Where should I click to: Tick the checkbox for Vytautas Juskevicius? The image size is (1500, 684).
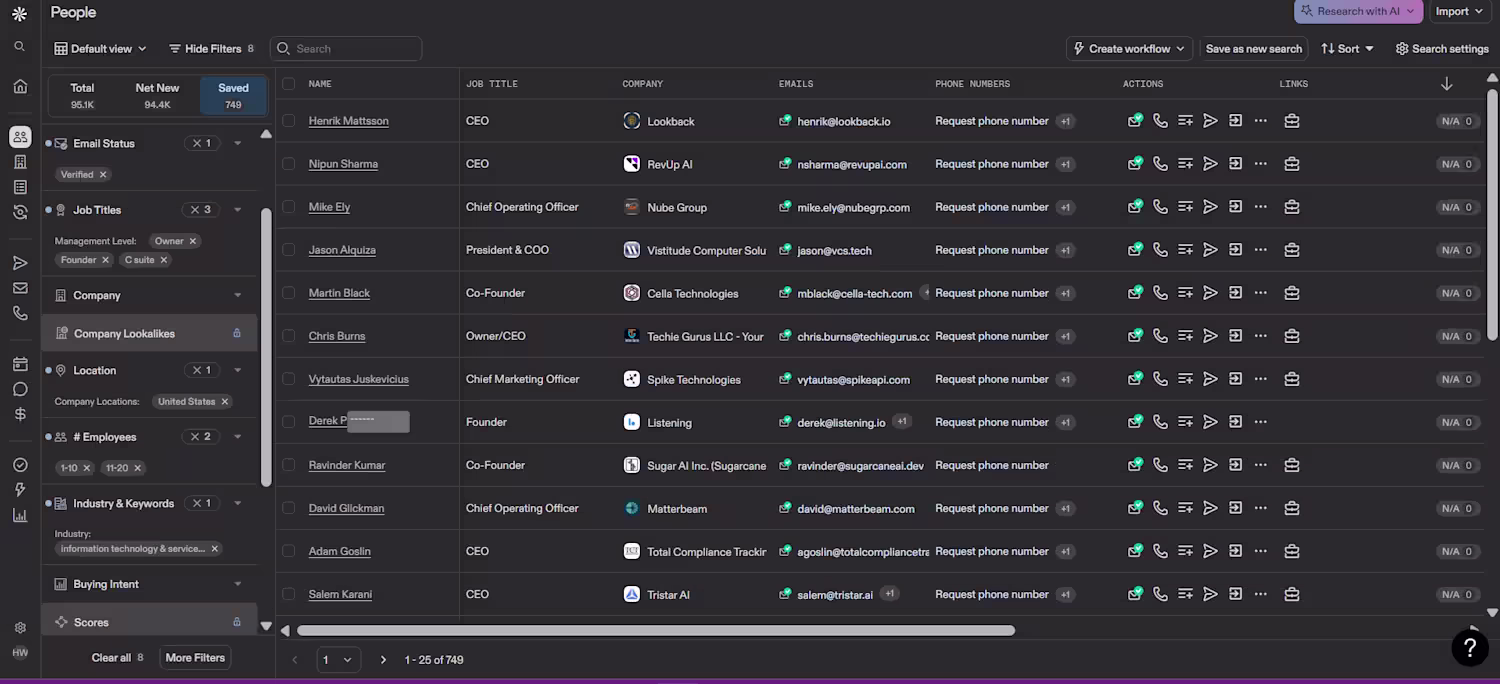pos(289,379)
